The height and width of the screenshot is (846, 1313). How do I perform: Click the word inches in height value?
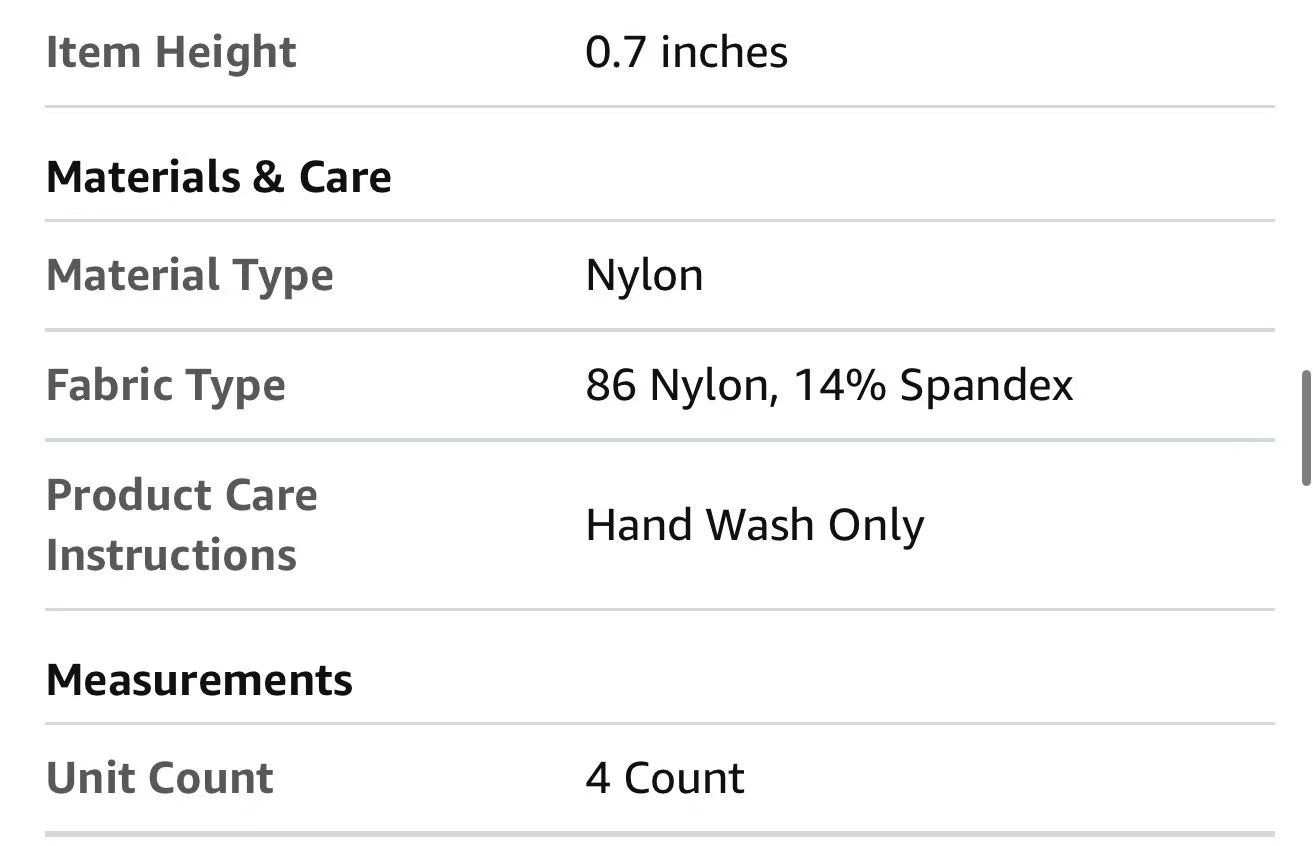point(725,52)
